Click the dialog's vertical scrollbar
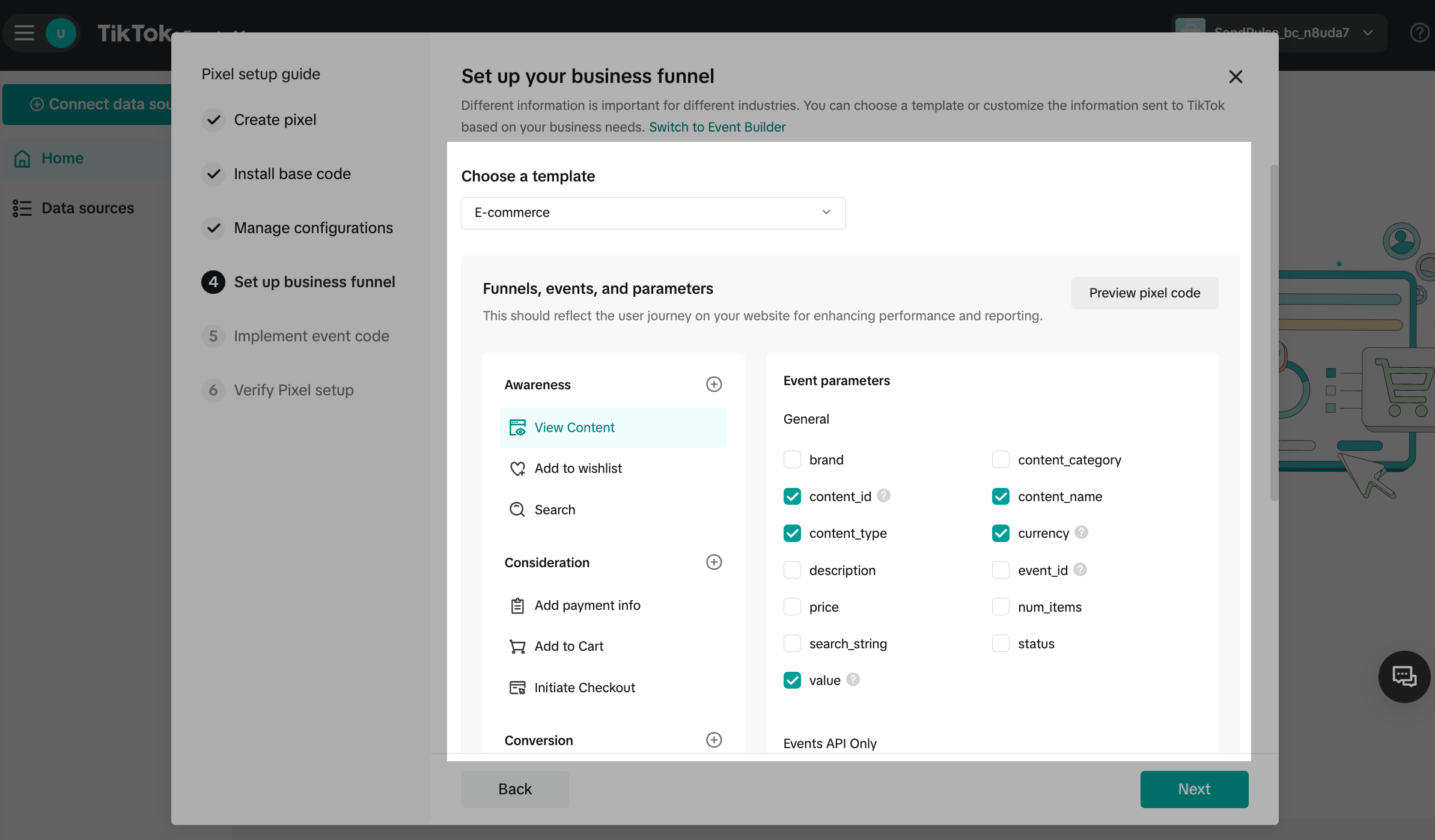Image resolution: width=1435 pixels, height=840 pixels. 1273,332
